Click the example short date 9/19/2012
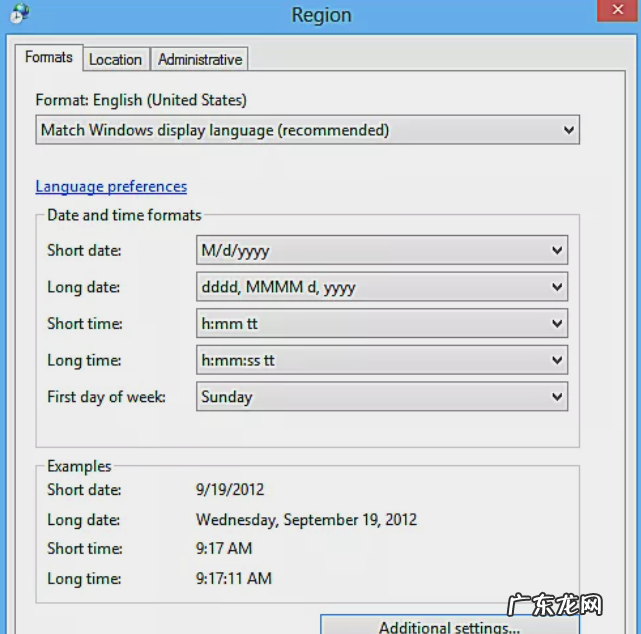641x634 pixels. pos(230,490)
